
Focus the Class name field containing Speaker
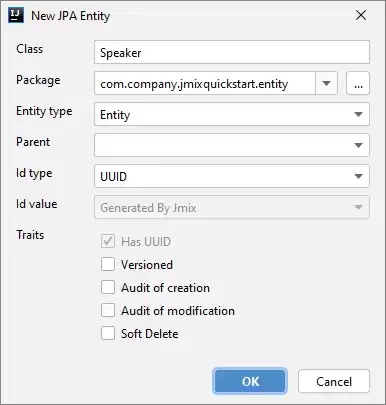[232, 52]
